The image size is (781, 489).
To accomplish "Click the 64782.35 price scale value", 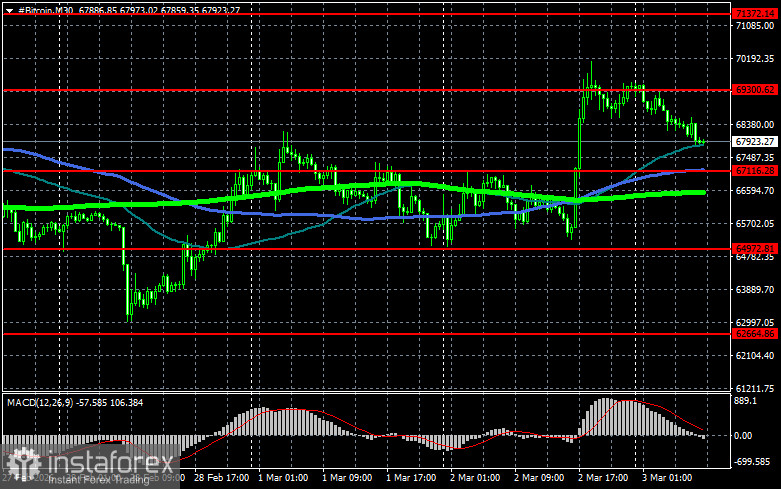I will pos(755,257).
